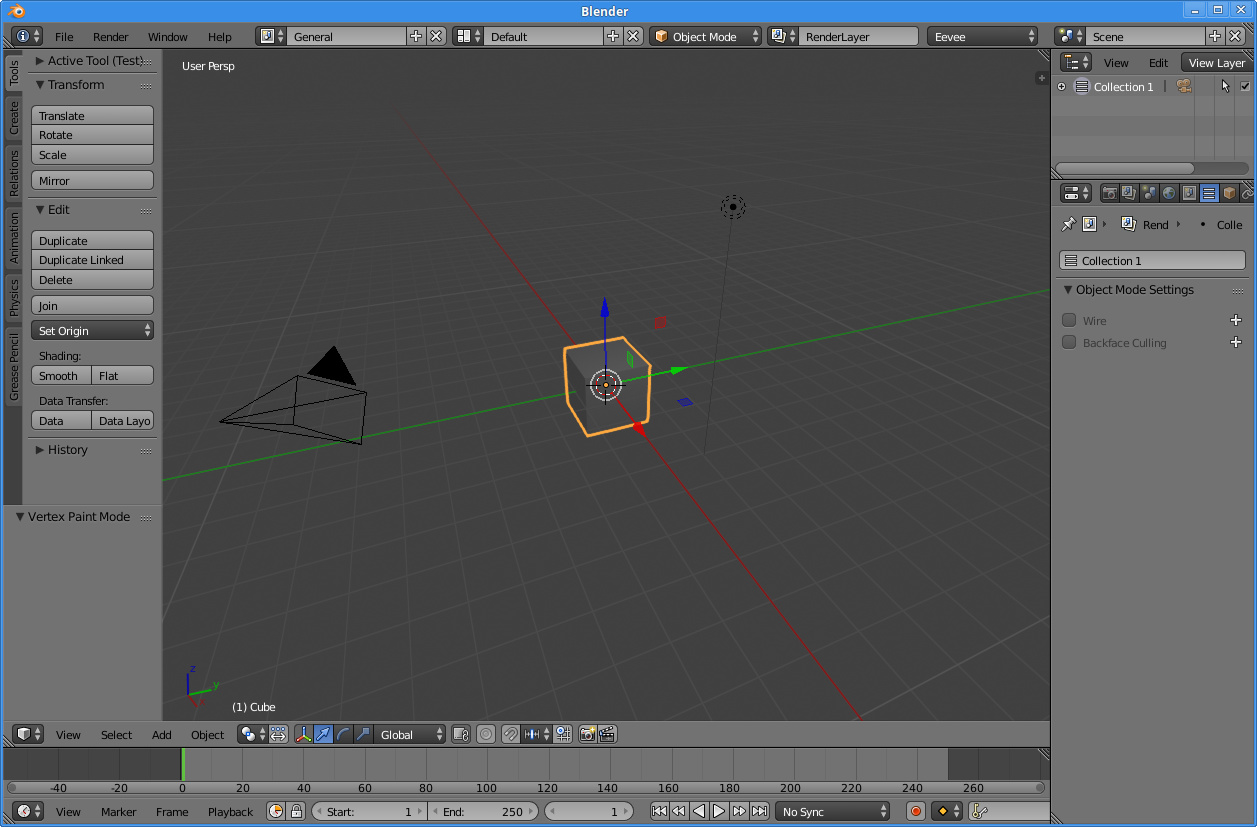Click the pushpin icon in the Properties header
1257x827 pixels.
coord(1068,224)
